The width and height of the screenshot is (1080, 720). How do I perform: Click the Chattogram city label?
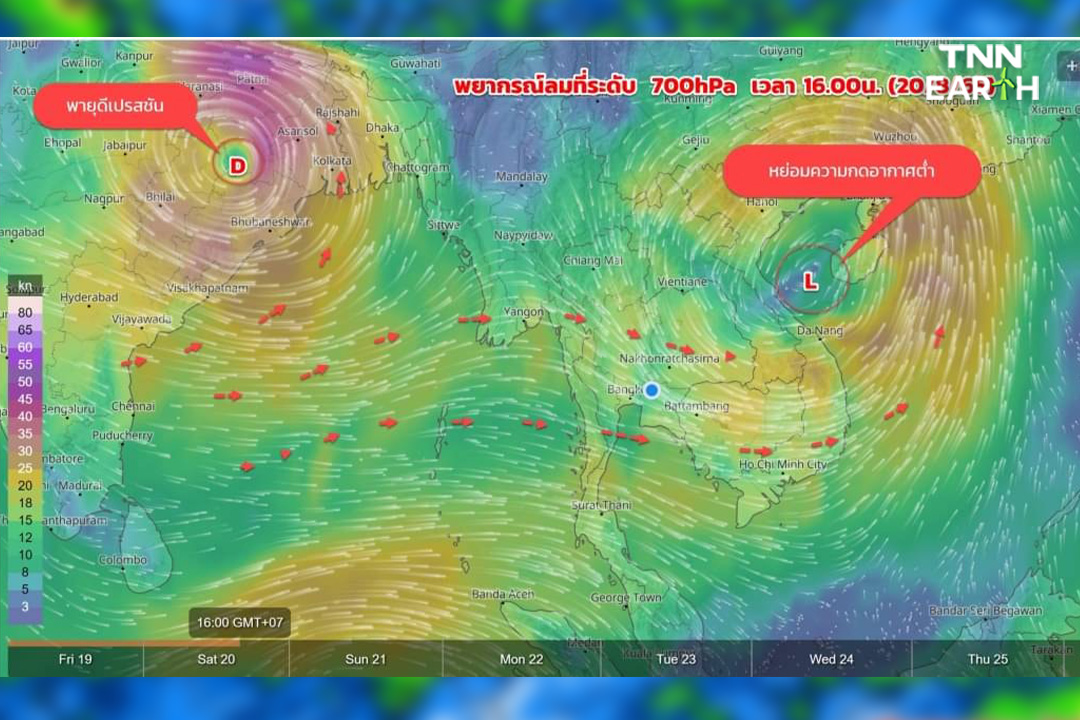pos(418,167)
